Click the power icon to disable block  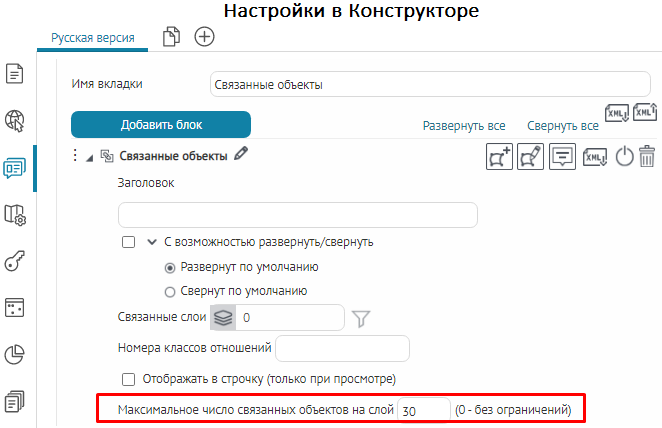[x=624, y=157]
